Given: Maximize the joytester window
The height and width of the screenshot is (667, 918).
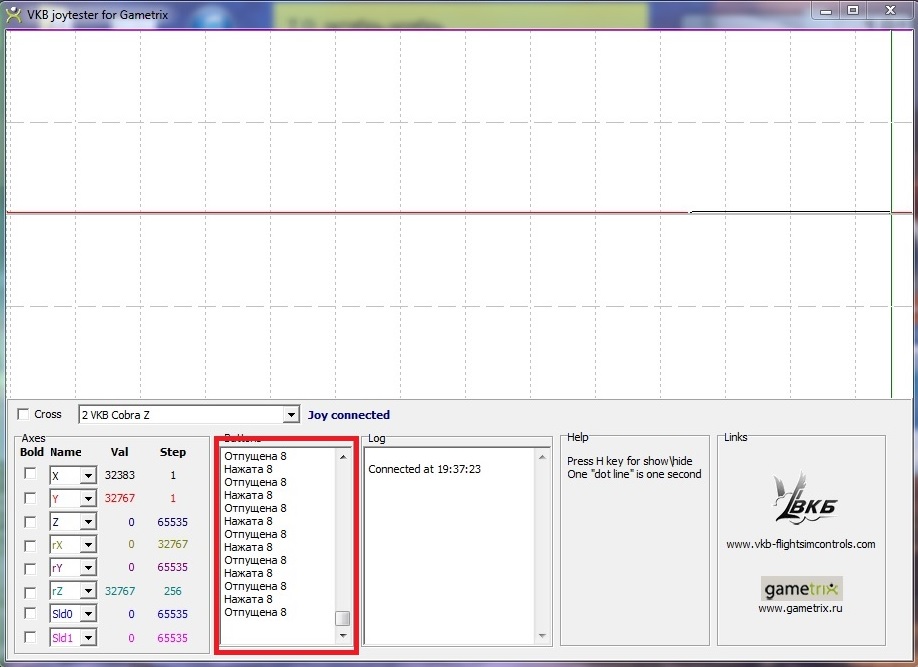Looking at the screenshot, I should click(853, 10).
